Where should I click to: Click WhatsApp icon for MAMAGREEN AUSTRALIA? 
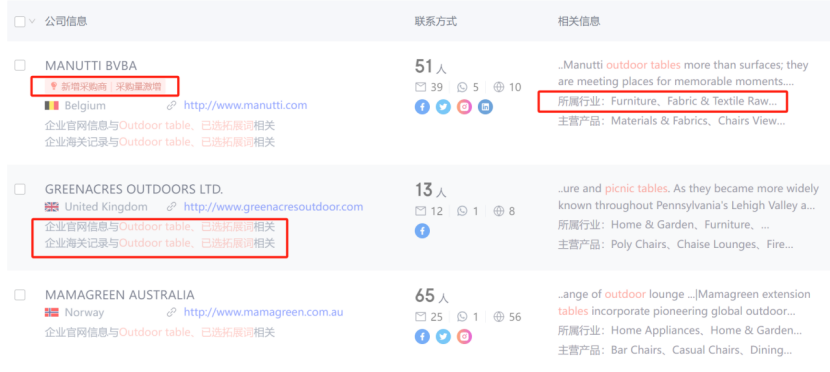point(462,317)
